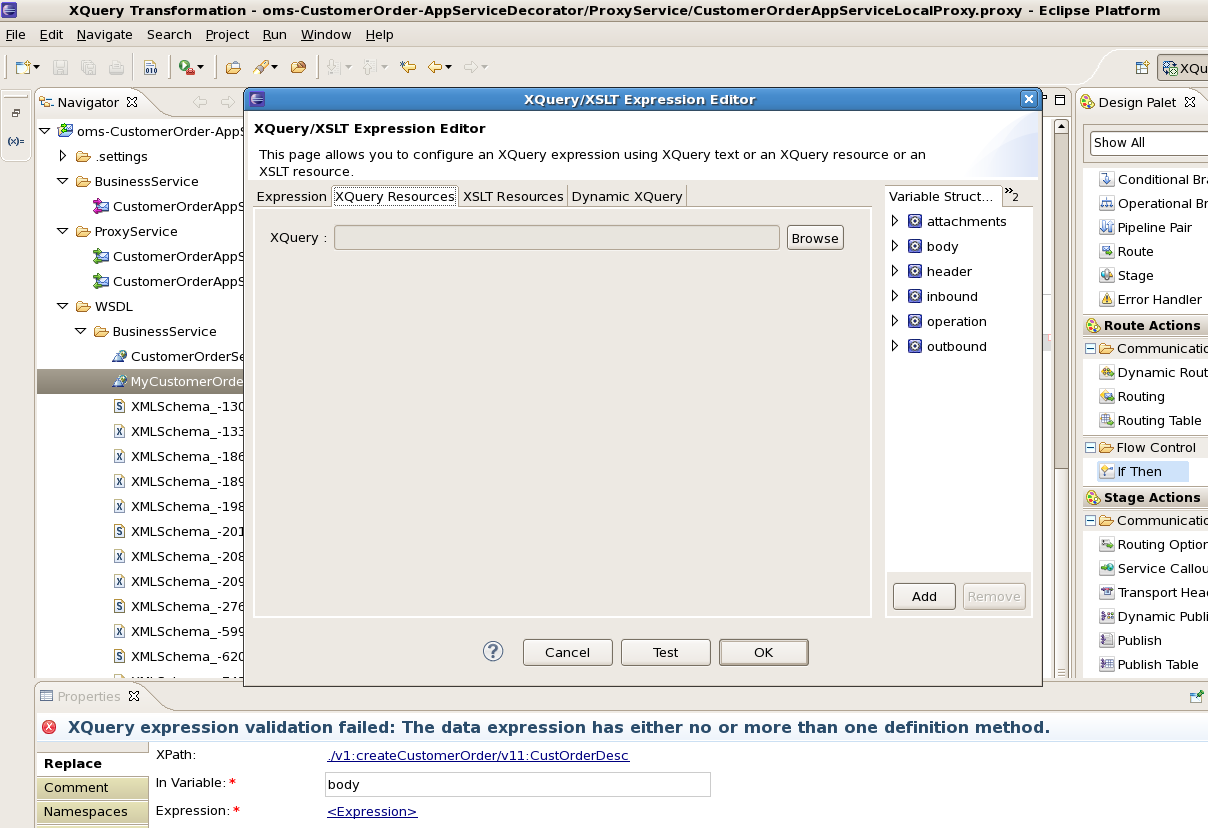
Task: Select the Error Handler palette icon
Action: tap(1107, 299)
